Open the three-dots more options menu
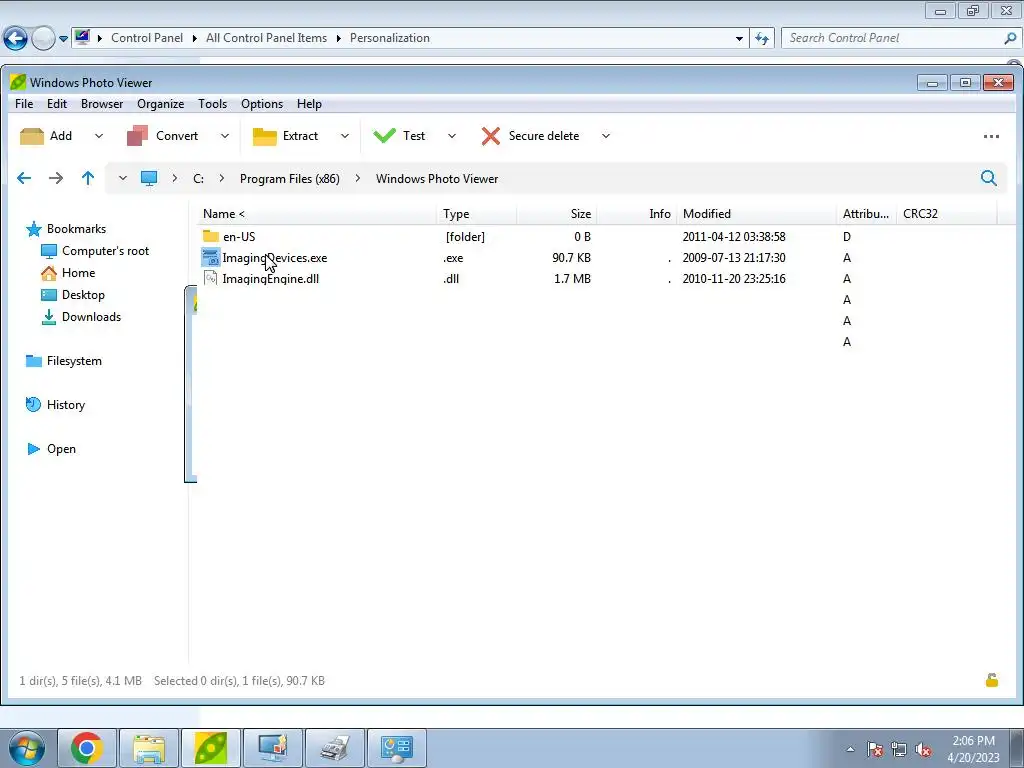 pos(991,136)
